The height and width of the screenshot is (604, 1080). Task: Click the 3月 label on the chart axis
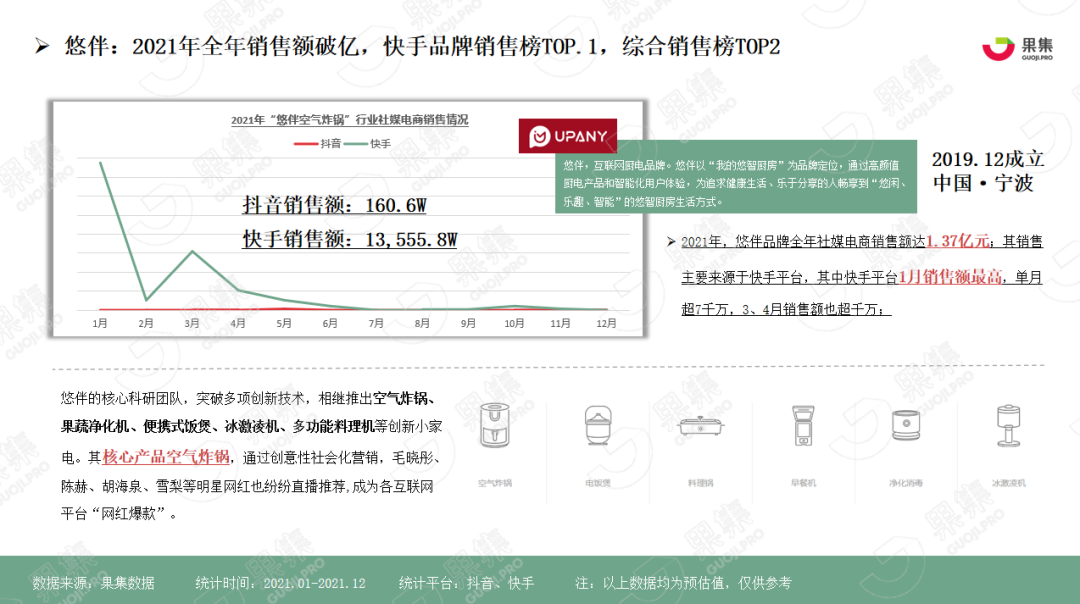click(x=190, y=323)
